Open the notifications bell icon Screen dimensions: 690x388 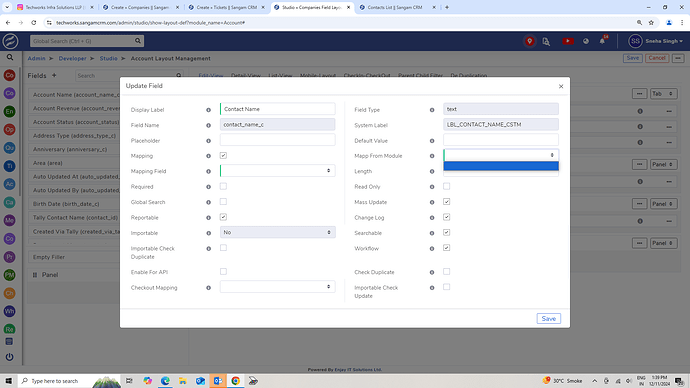(602, 41)
